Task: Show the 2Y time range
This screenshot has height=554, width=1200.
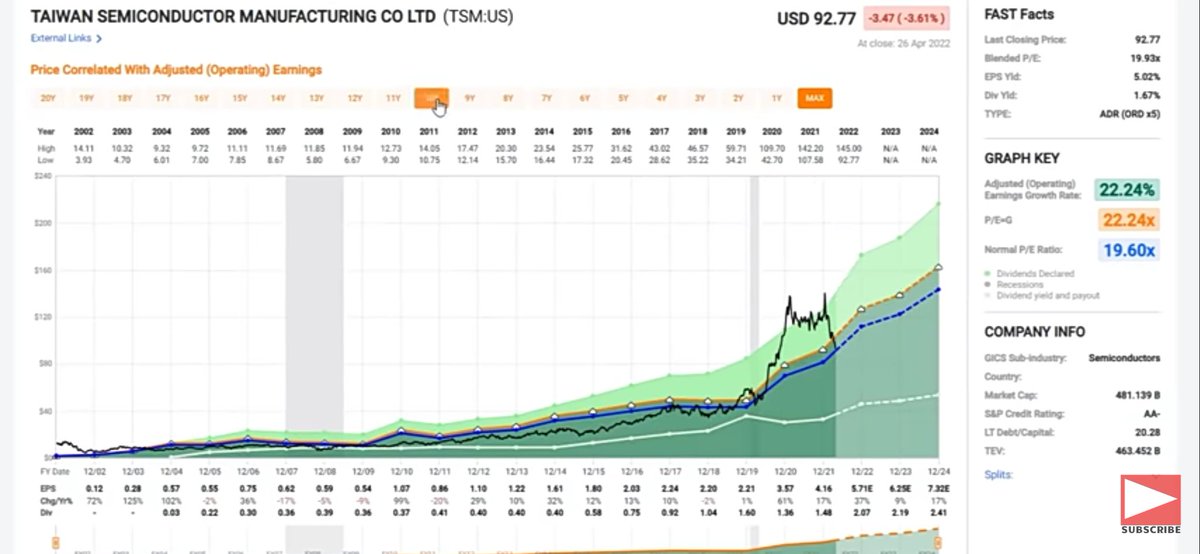Action: [x=738, y=98]
